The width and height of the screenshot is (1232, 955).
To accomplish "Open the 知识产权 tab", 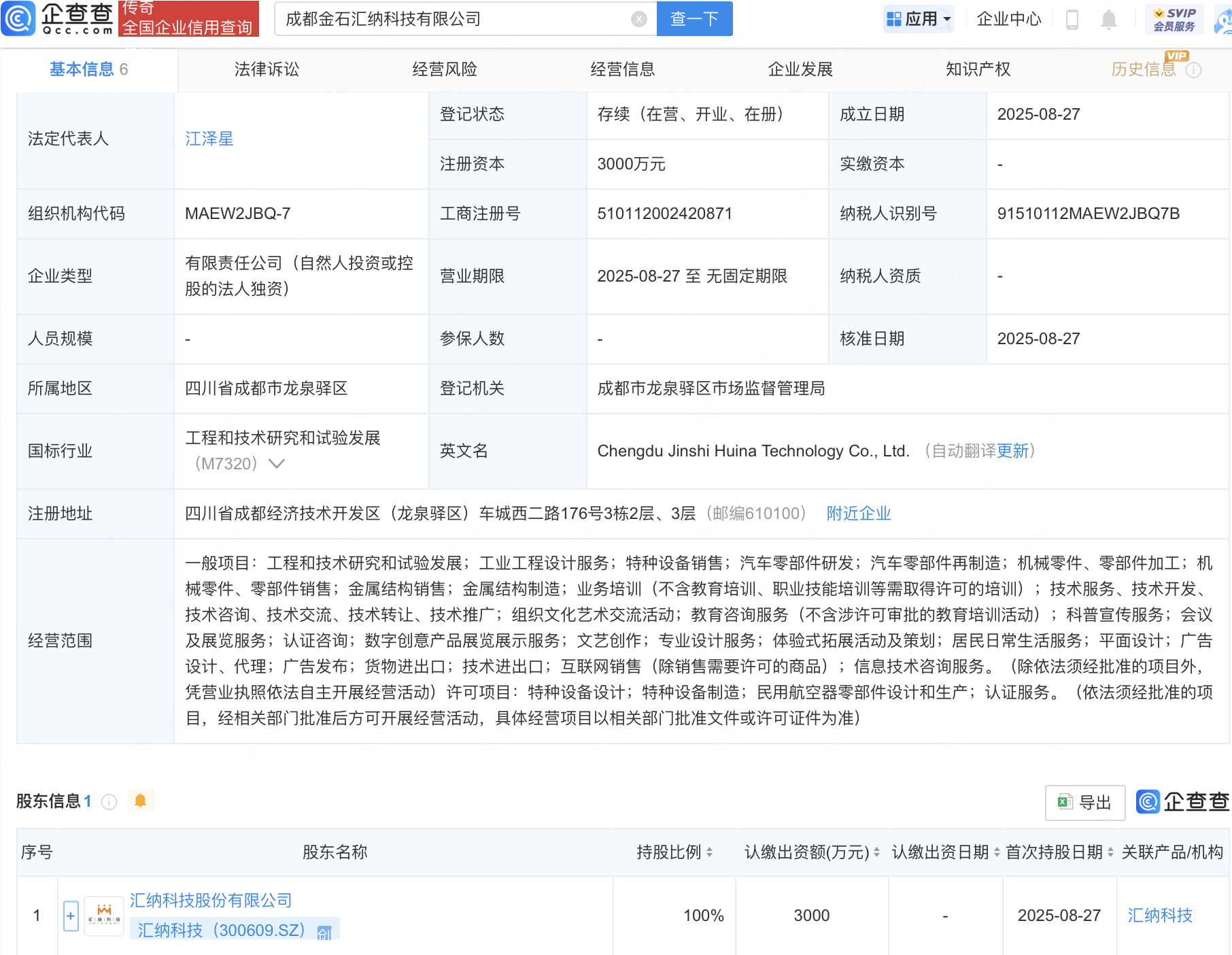I will point(978,69).
